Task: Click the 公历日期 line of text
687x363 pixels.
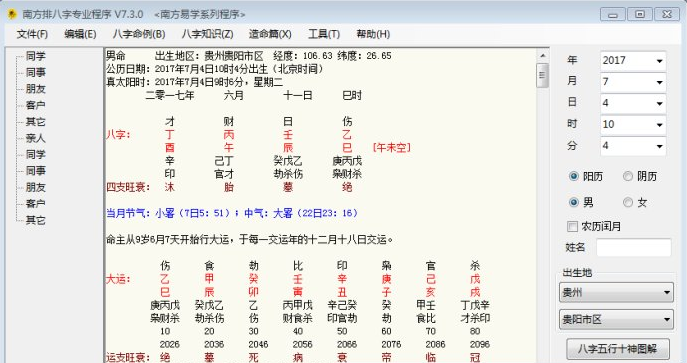Action: (215, 69)
